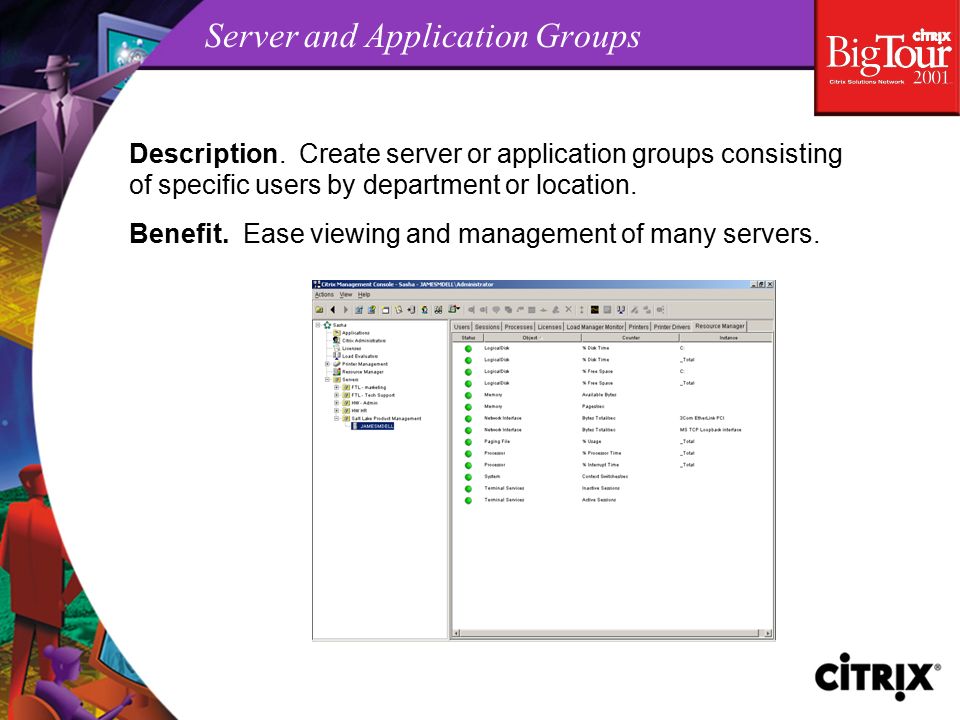The width and height of the screenshot is (960, 720).
Task: Sort by the Status column header
Action: click(468, 338)
